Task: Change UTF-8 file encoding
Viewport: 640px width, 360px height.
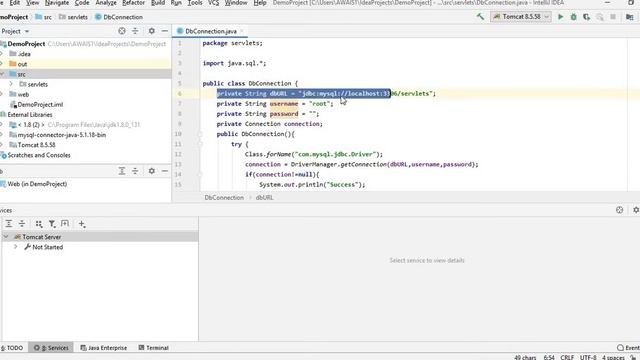Action: [x=588, y=357]
